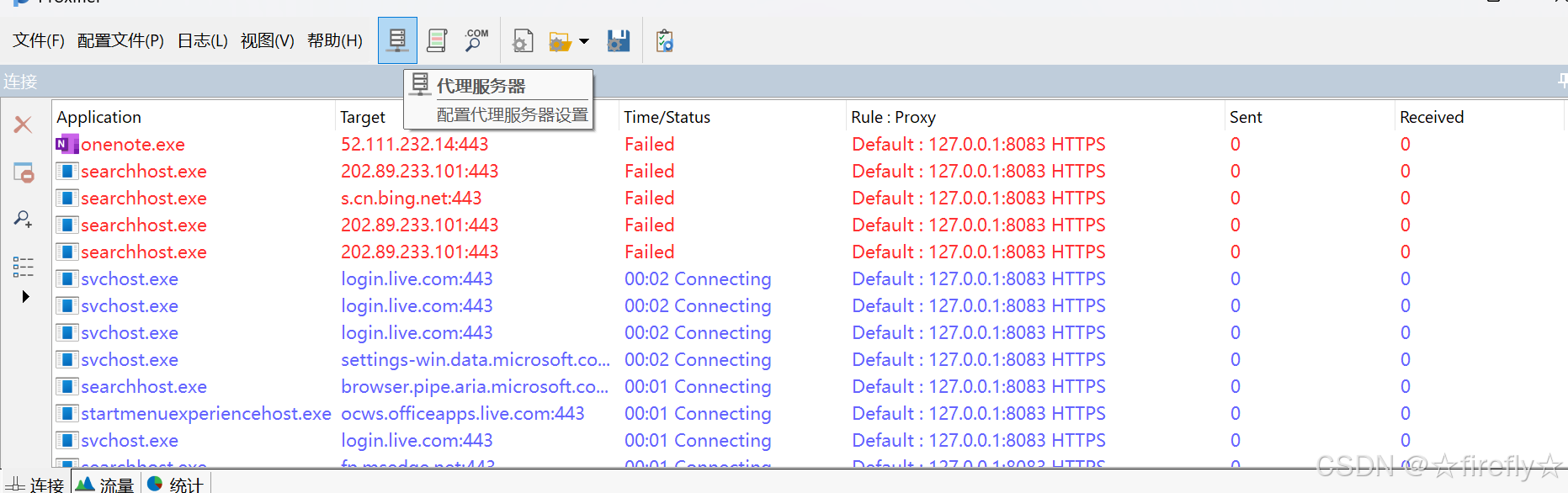Click Received value in s.cn.bing.net row
This screenshot has width=1568, height=493.
coord(1405,198)
